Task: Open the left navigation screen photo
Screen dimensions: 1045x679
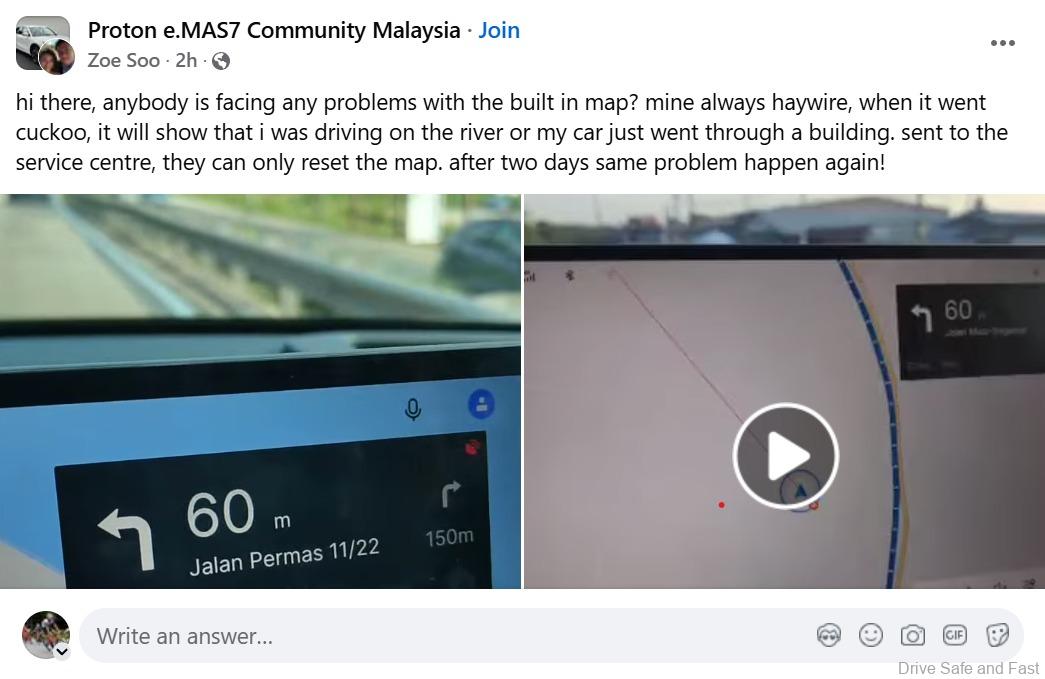Action: (x=260, y=391)
